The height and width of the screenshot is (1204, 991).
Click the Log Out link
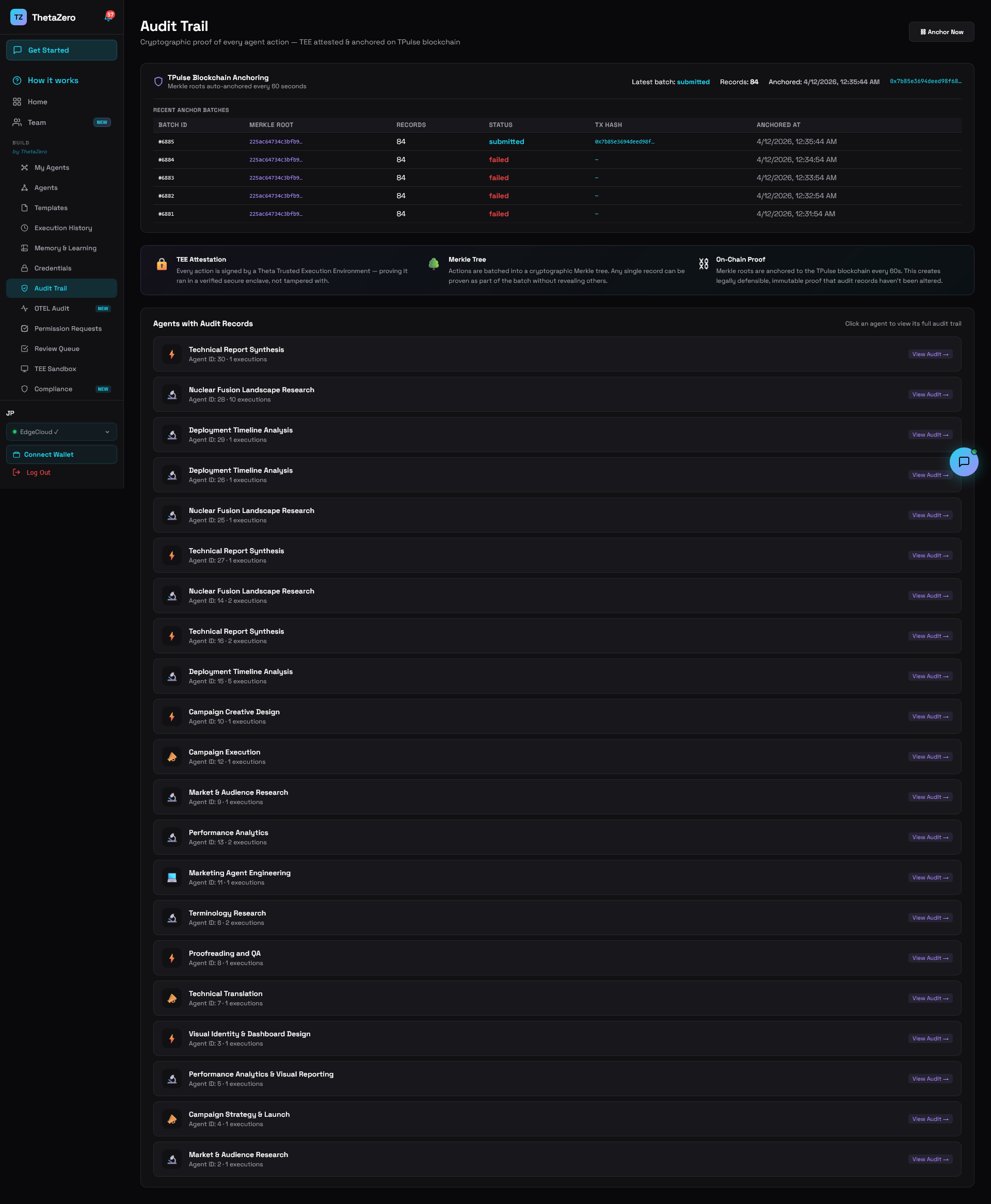click(38, 473)
